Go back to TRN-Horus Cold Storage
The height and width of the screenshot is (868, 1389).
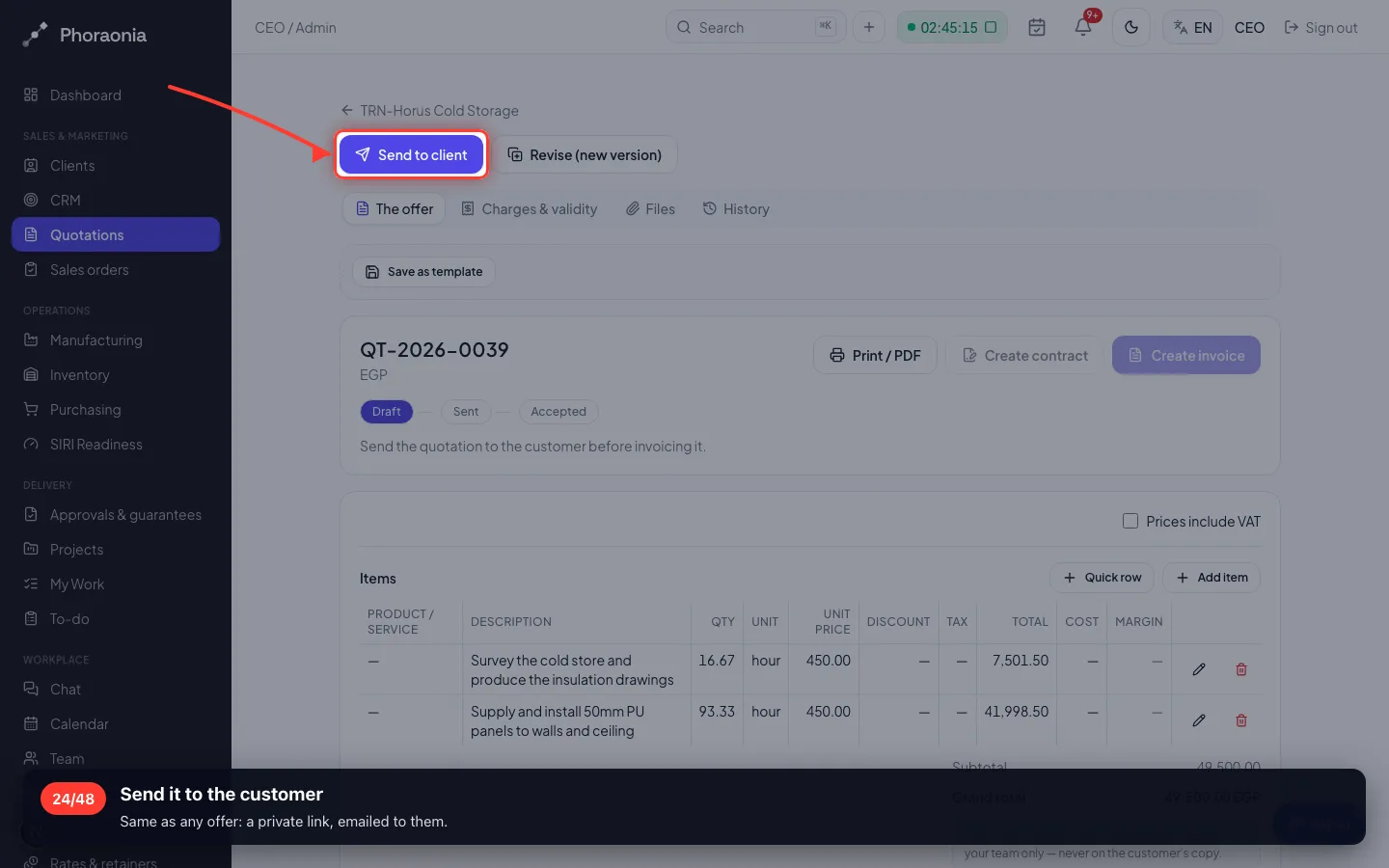tap(429, 110)
